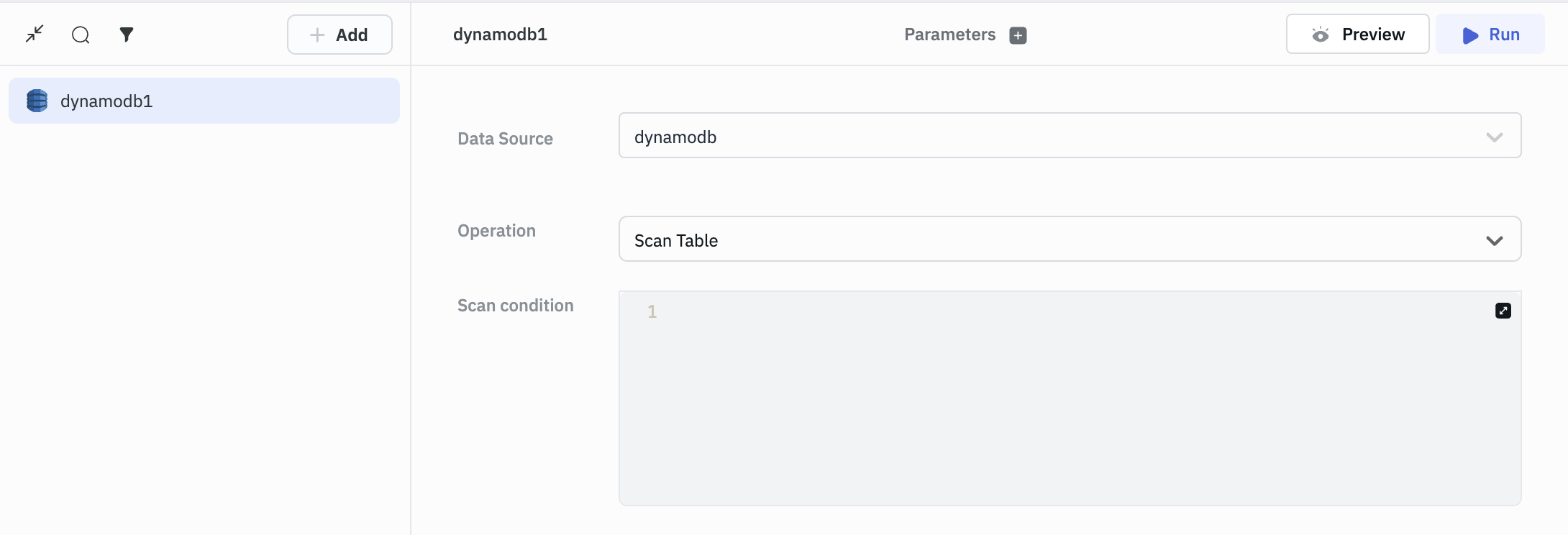Open query search with magnifier icon
The width and height of the screenshot is (1568, 535).
pyautogui.click(x=81, y=35)
